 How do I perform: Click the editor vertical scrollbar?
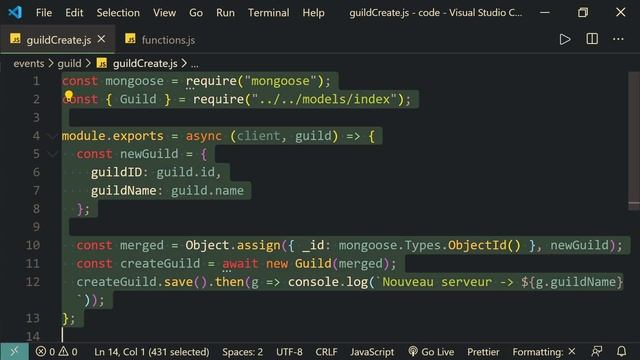point(634,141)
